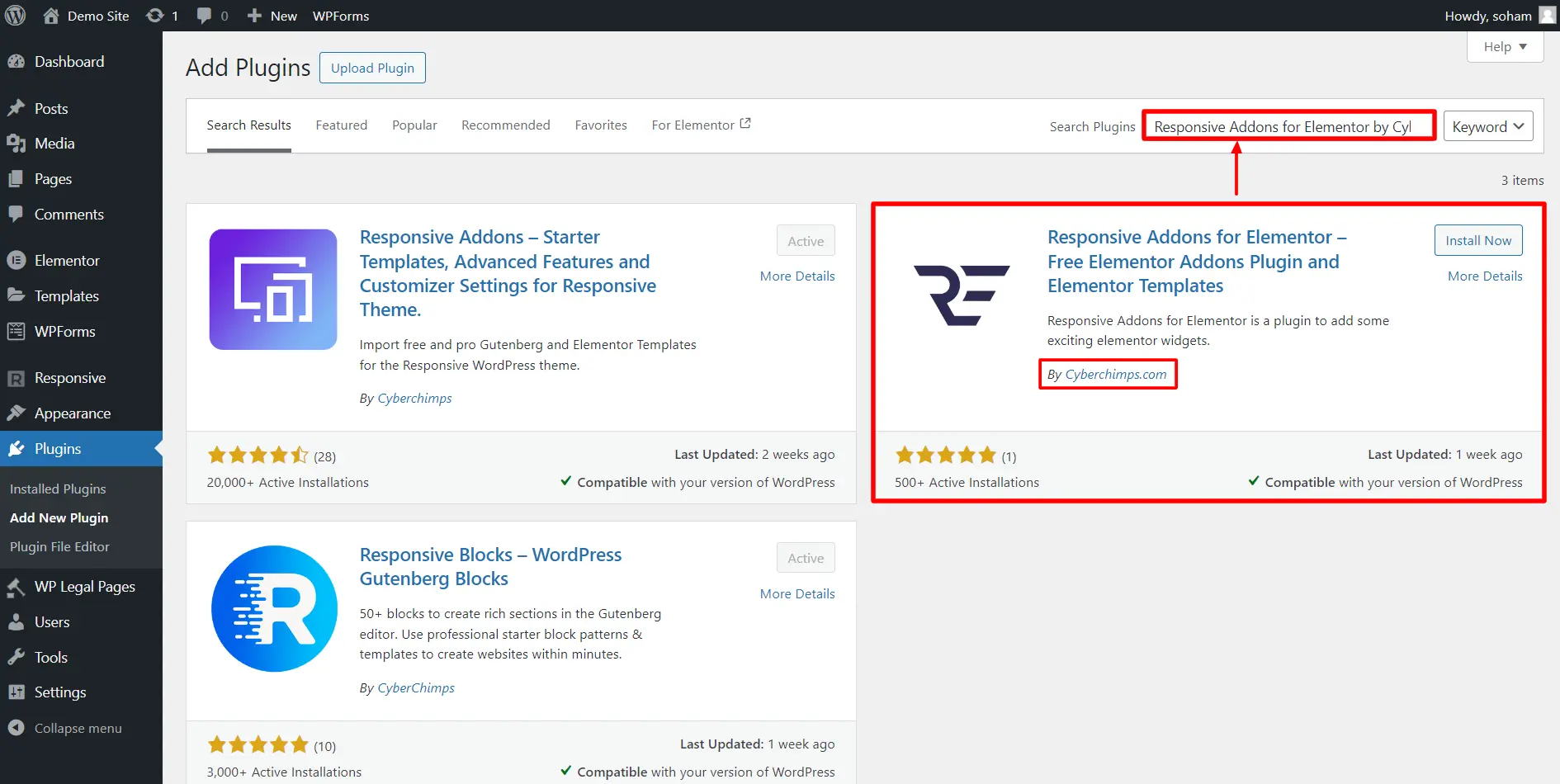Click the Responsive icon in sidebar
Screen dimensions: 1560x784
point(16,378)
